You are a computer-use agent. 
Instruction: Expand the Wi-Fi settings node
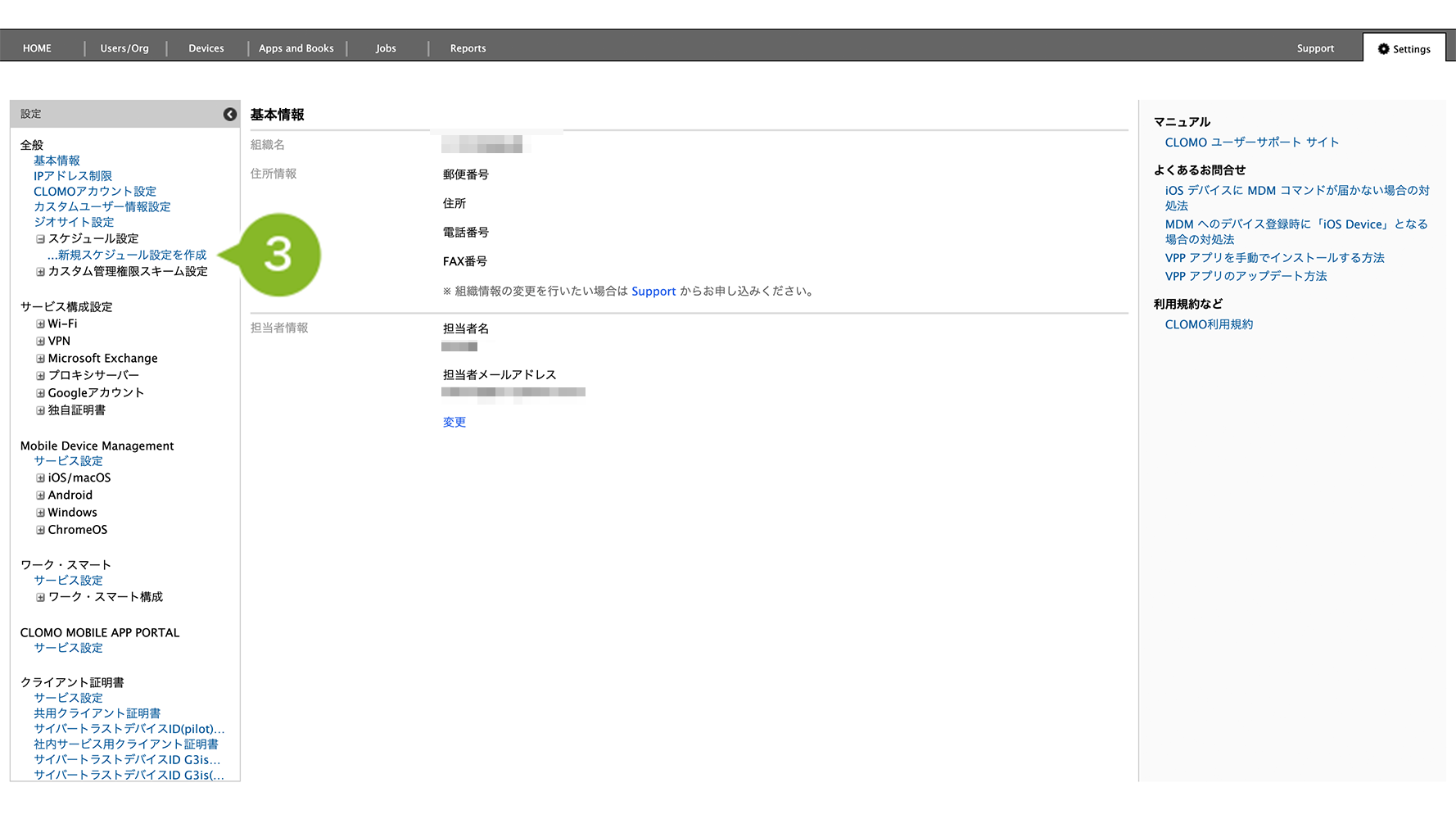pos(40,324)
